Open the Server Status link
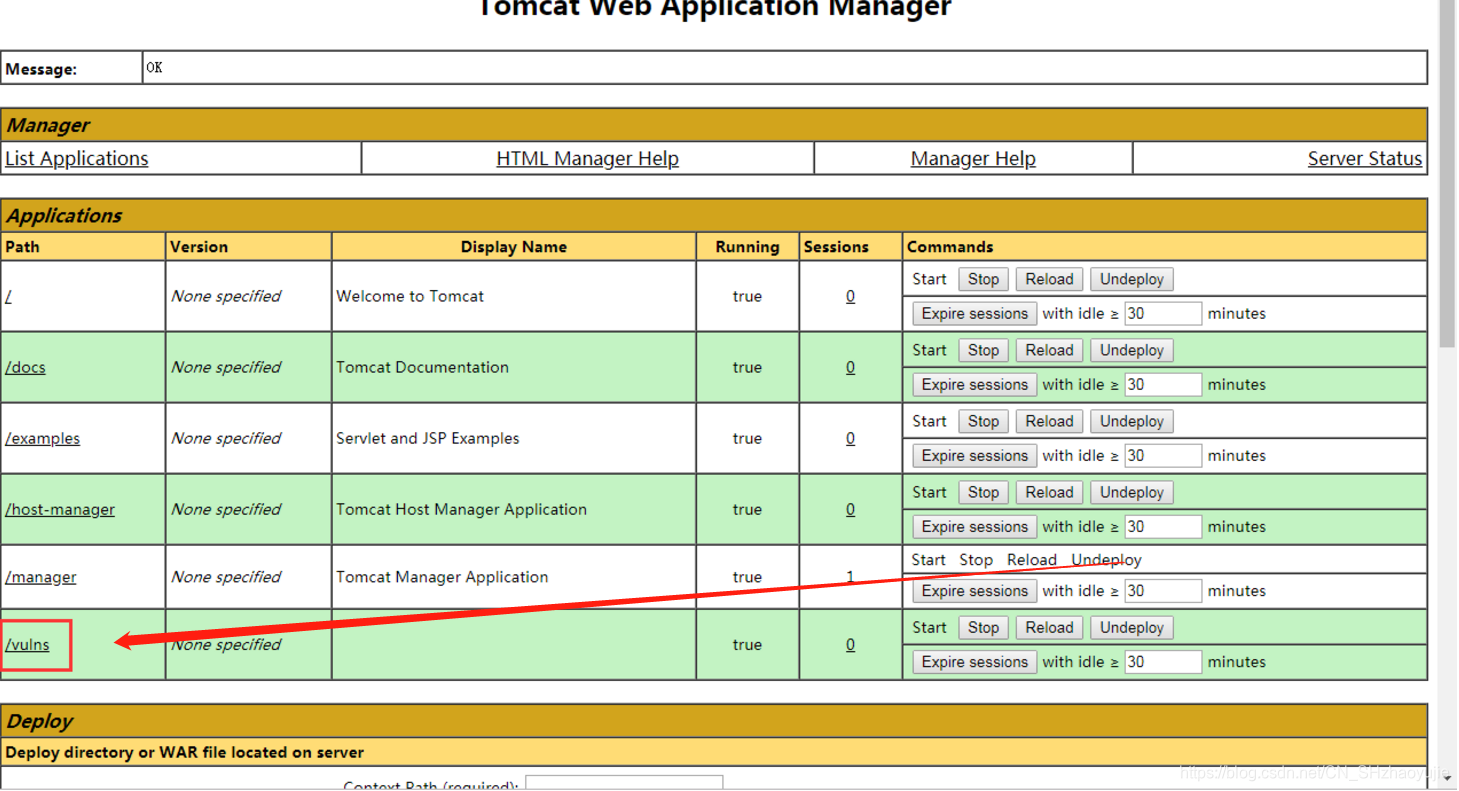The image size is (1459, 791). pyautogui.click(x=1365, y=158)
